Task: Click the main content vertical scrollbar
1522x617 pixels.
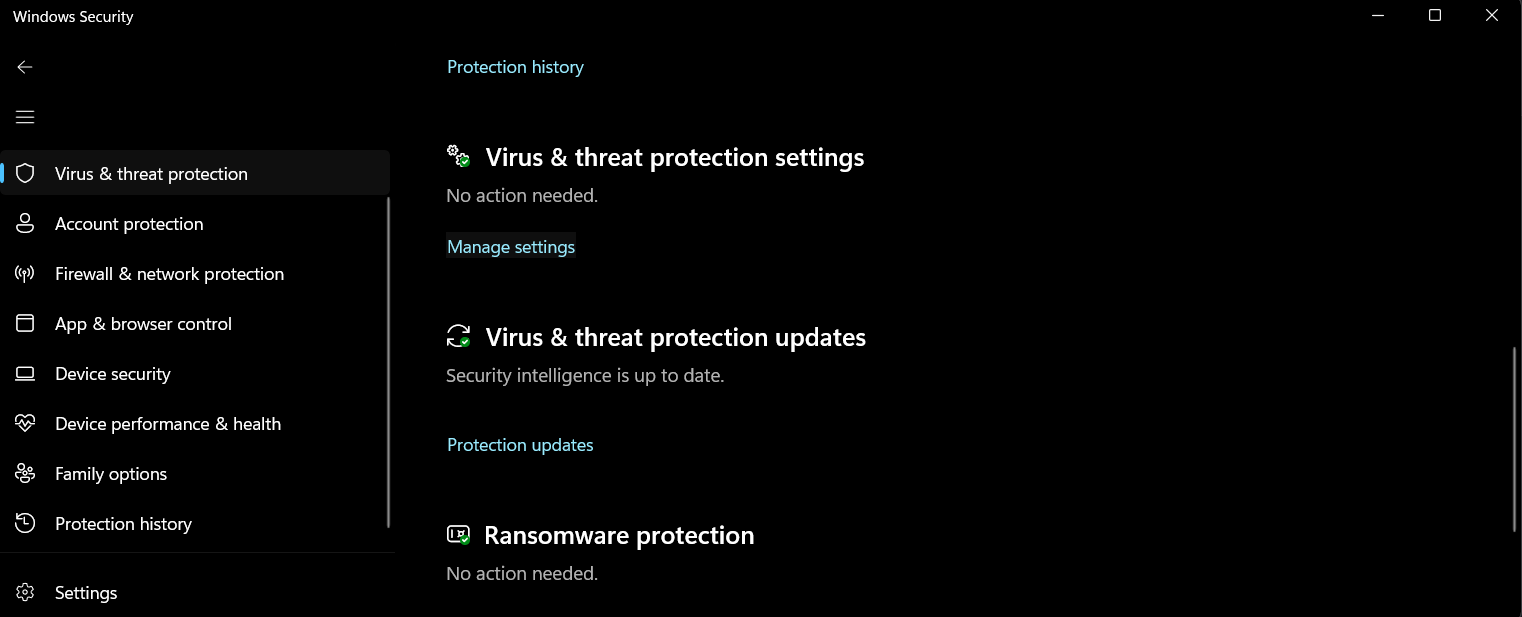Action: click(x=1515, y=438)
